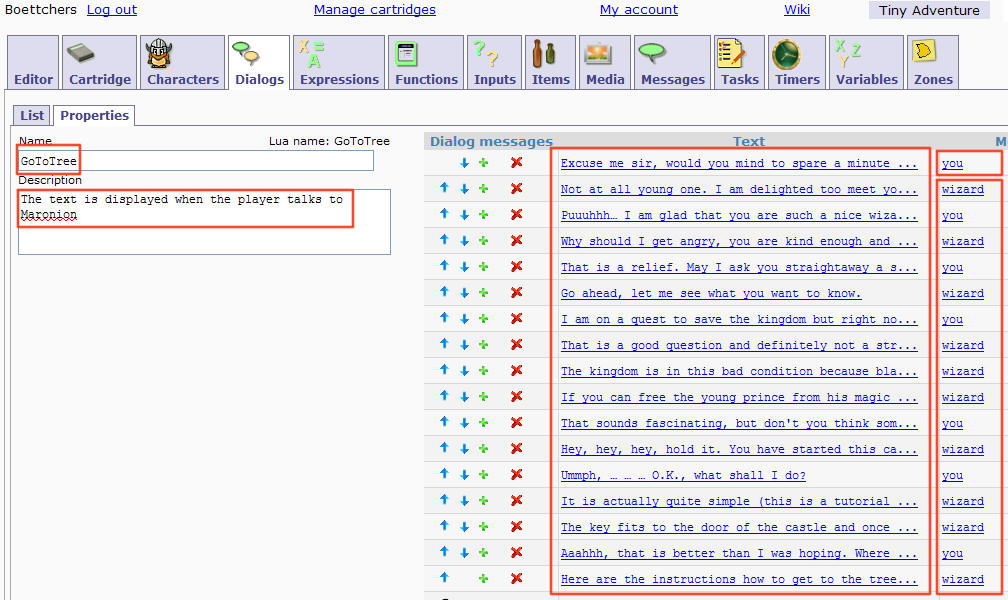Move 'Go ahead, let me see' message up
Image resolution: width=1008 pixels, height=600 pixels.
click(x=444, y=293)
